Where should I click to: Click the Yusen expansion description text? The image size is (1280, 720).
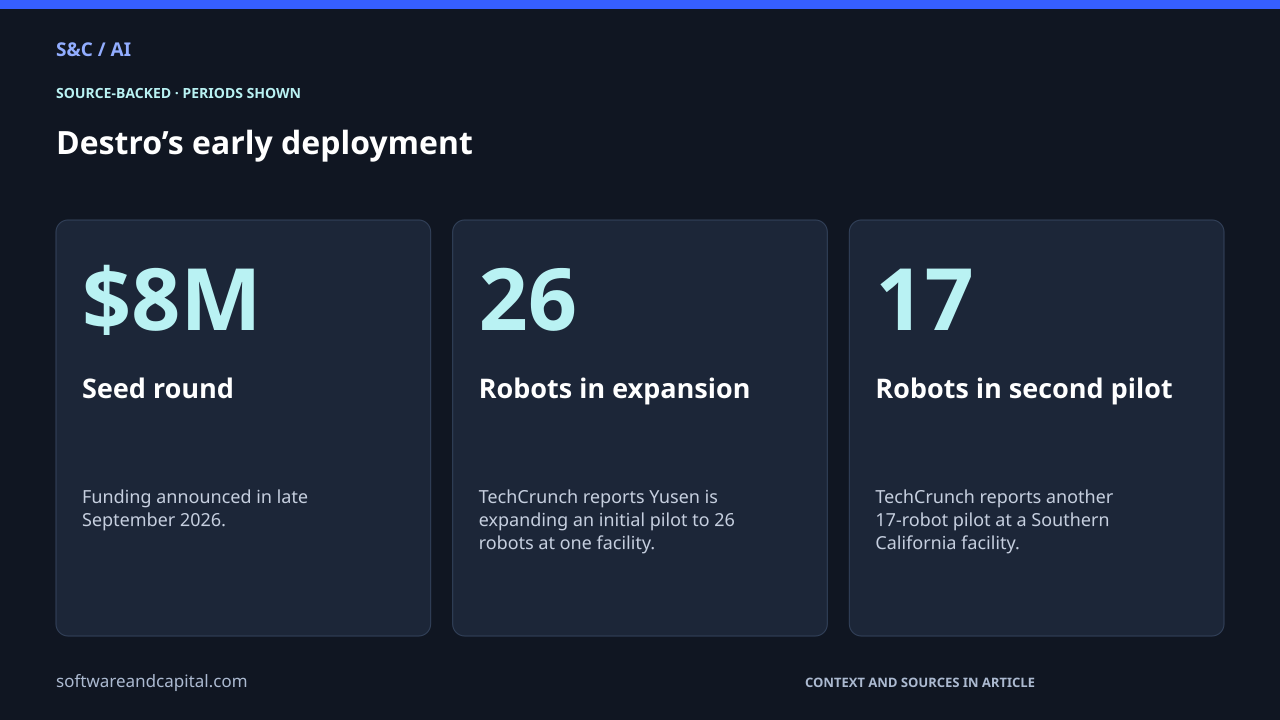(x=607, y=520)
